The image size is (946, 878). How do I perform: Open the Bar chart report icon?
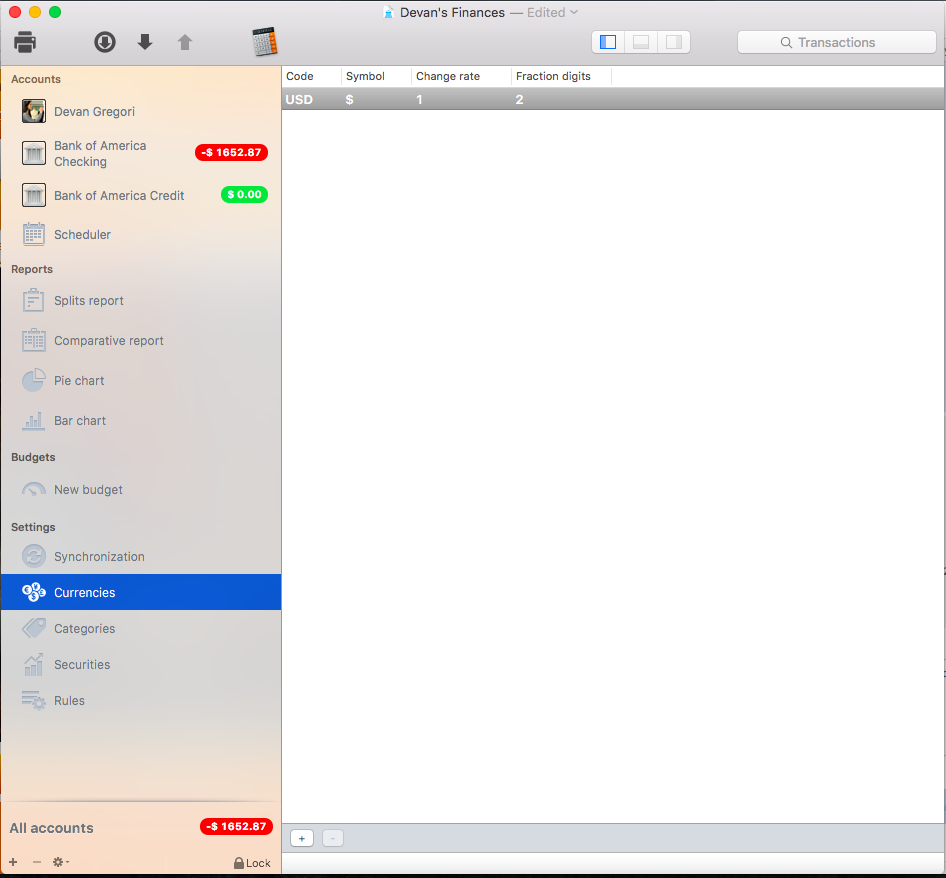[x=33, y=420]
